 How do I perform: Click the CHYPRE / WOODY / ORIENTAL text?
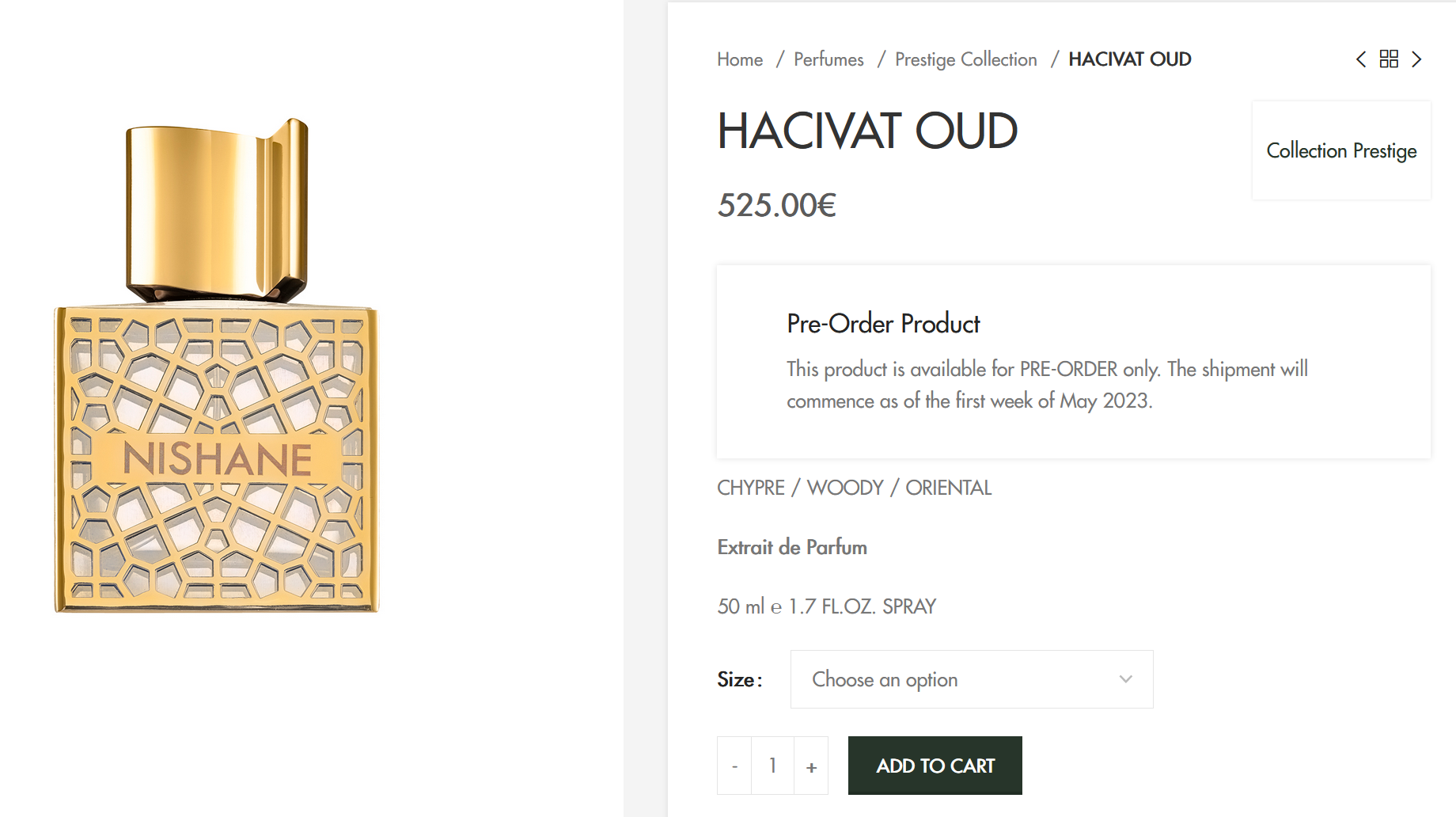[x=854, y=488]
